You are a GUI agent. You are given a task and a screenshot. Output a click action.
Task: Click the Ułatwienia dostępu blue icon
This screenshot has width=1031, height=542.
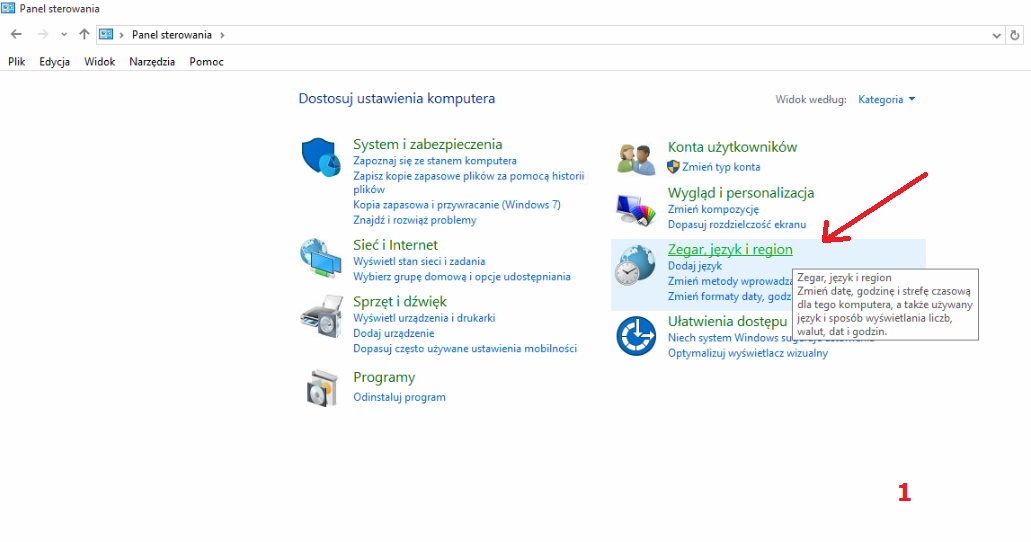pyautogui.click(x=636, y=336)
